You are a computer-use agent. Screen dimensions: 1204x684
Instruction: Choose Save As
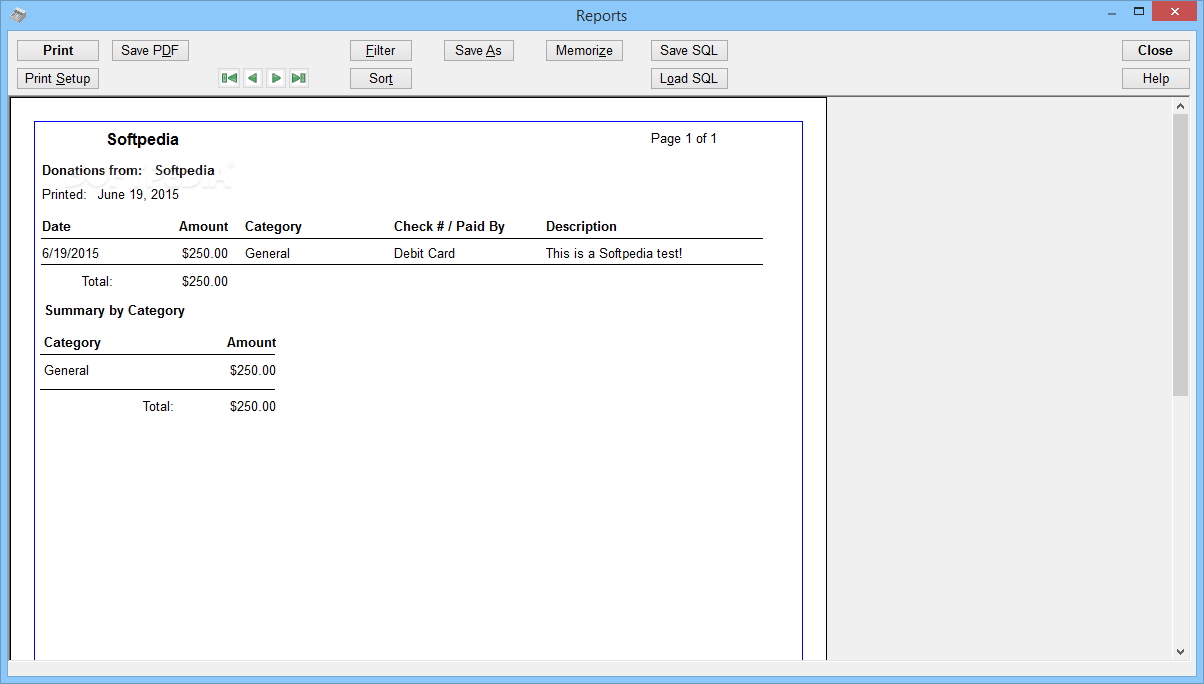tap(479, 50)
